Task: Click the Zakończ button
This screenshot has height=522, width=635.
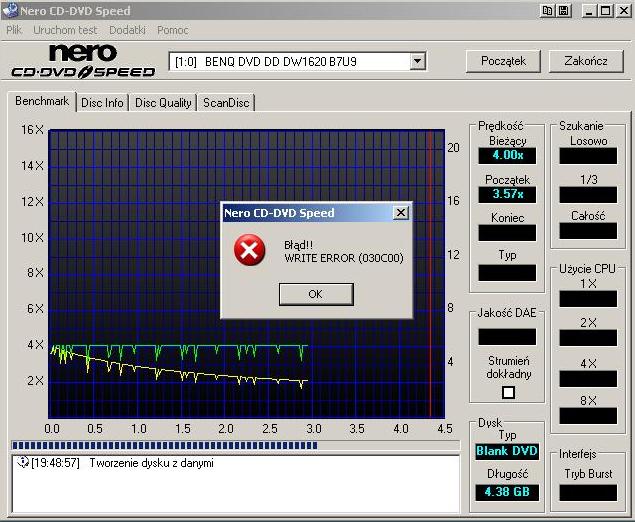Action: coord(586,61)
